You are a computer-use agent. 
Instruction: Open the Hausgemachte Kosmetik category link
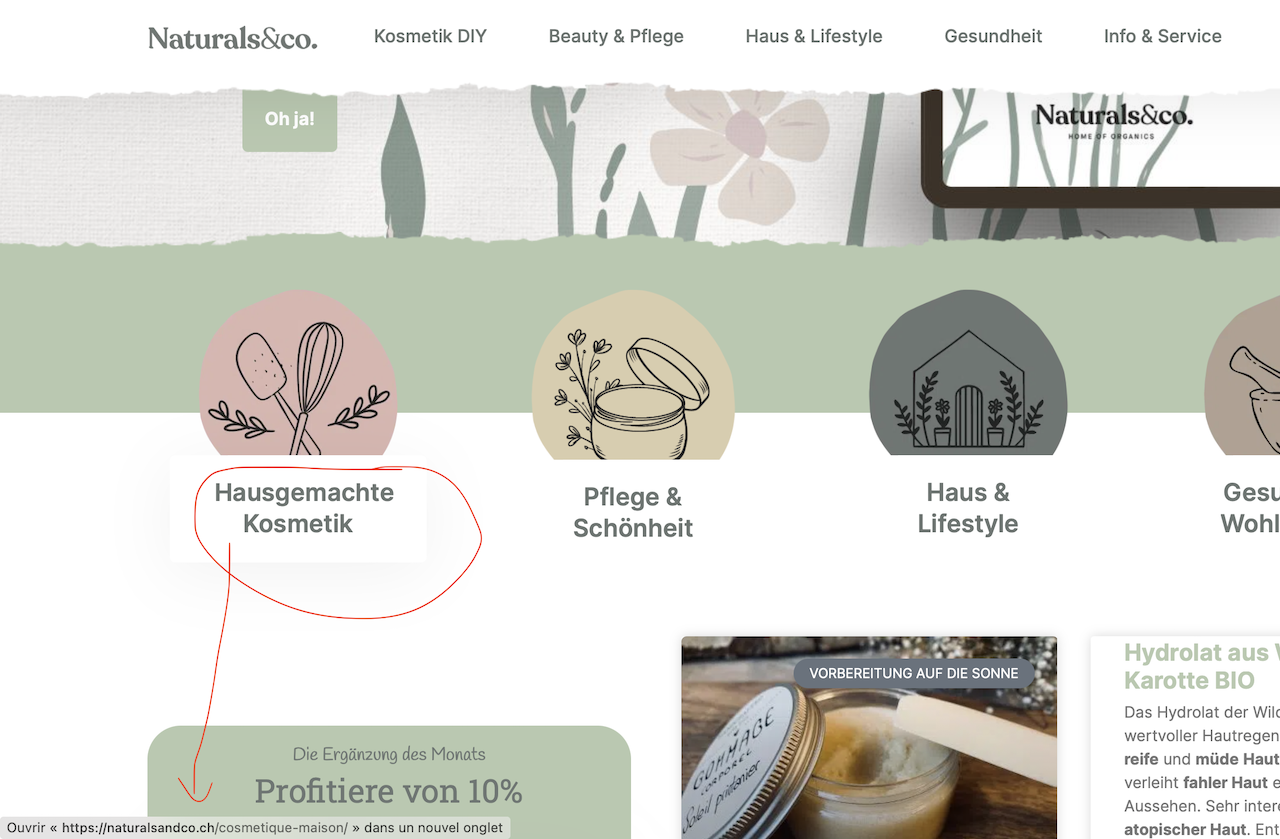(304, 508)
